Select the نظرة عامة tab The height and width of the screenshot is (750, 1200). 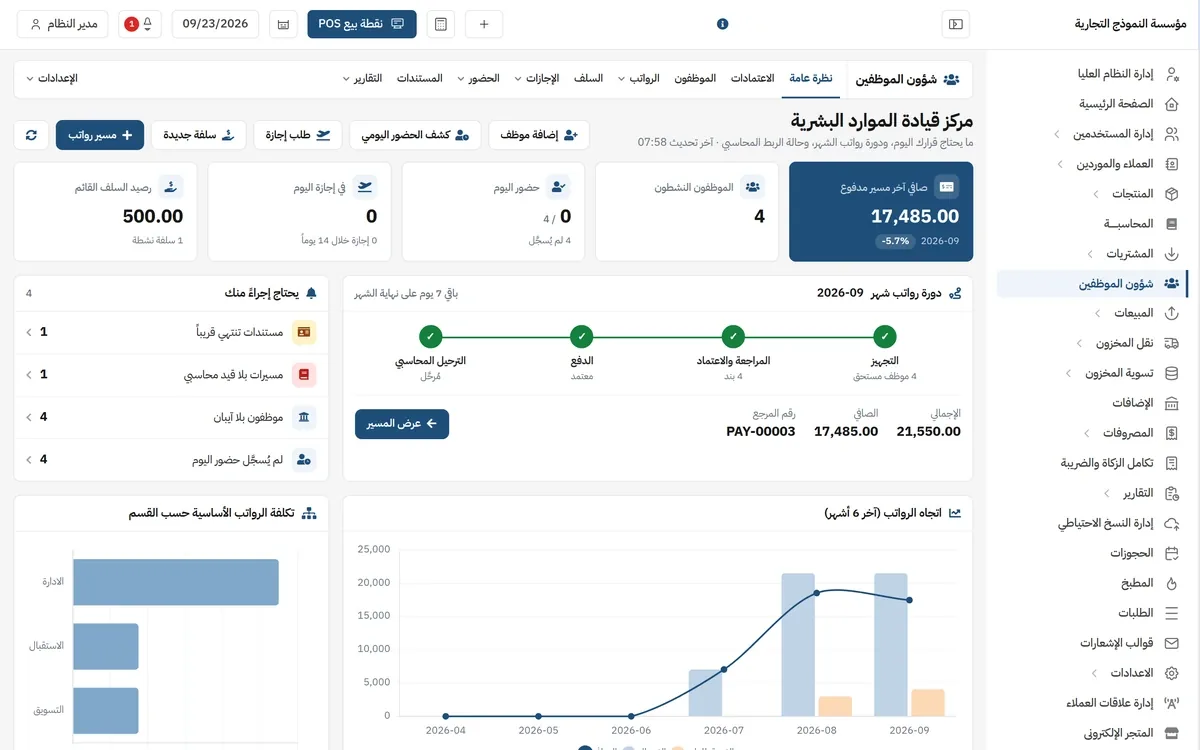click(811, 78)
